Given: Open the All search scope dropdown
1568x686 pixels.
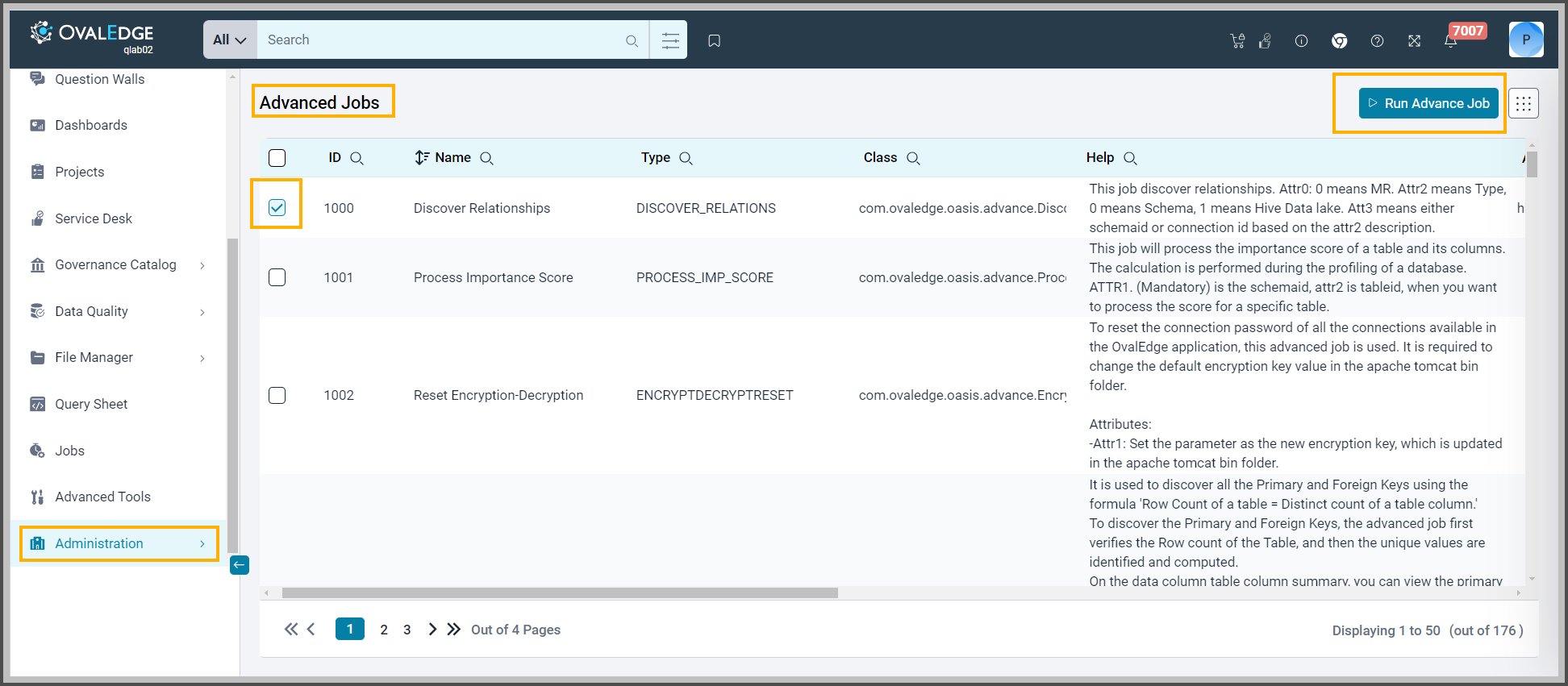Looking at the screenshot, I should (x=230, y=40).
